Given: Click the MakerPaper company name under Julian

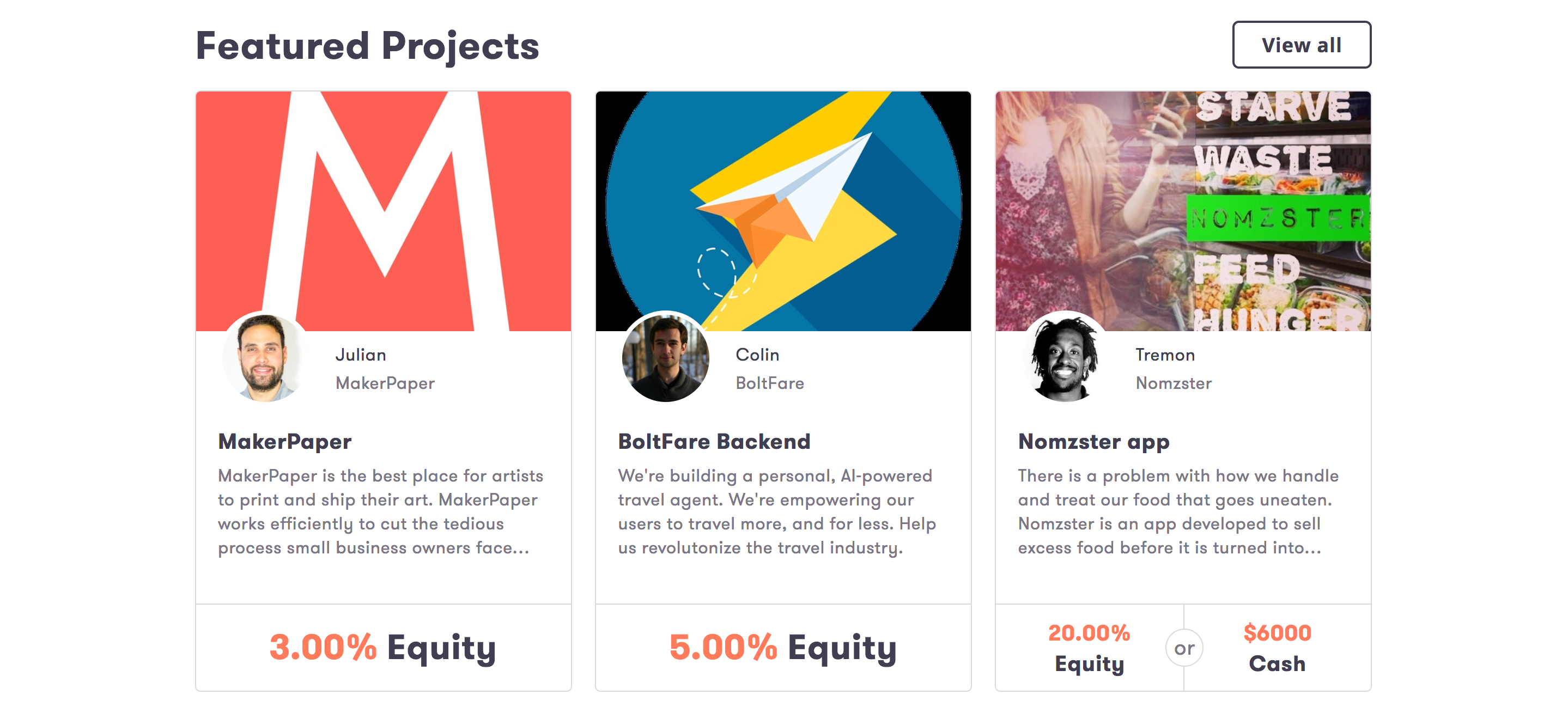Looking at the screenshot, I should tap(385, 383).
